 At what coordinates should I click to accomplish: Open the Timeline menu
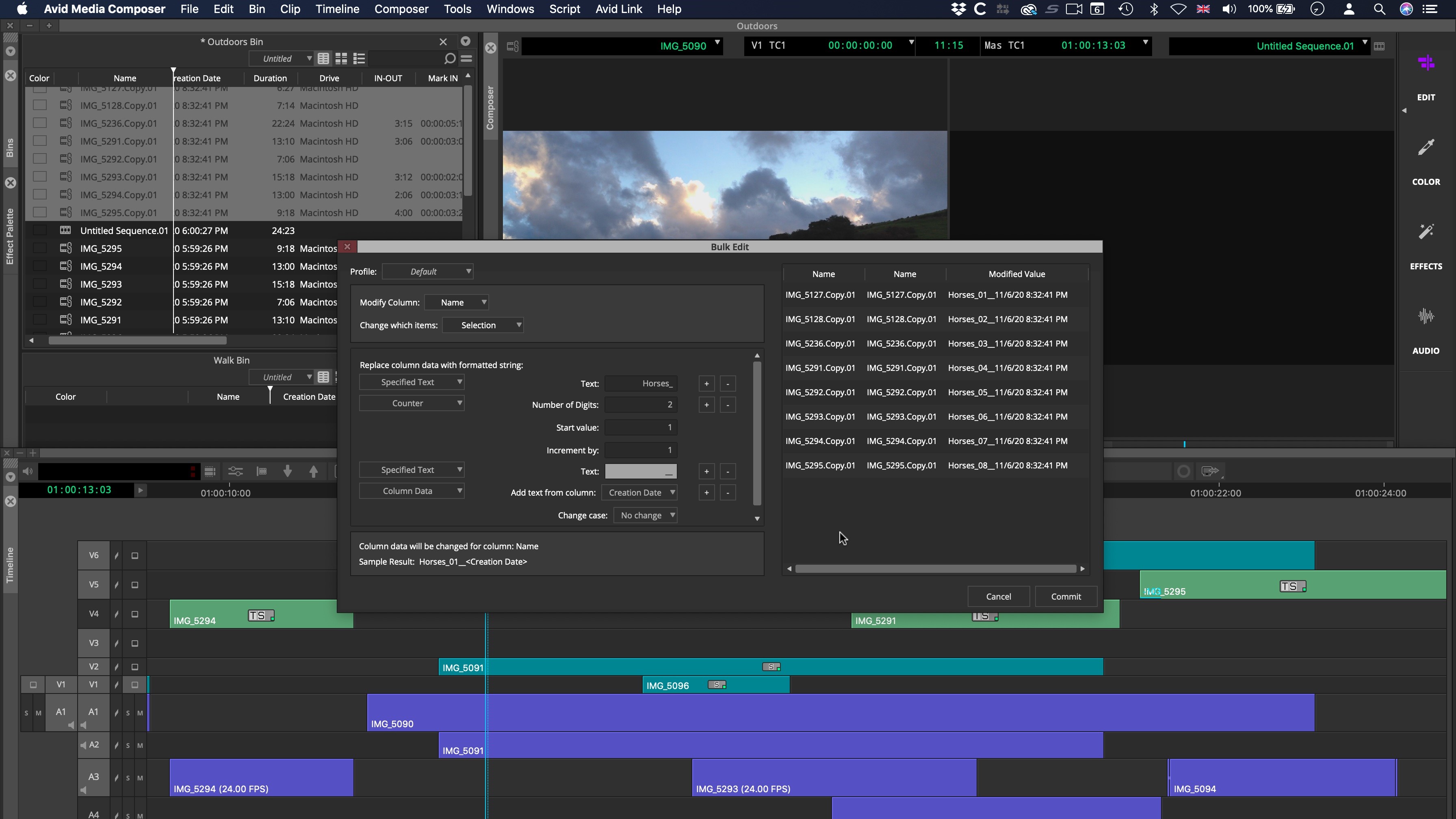click(x=337, y=9)
